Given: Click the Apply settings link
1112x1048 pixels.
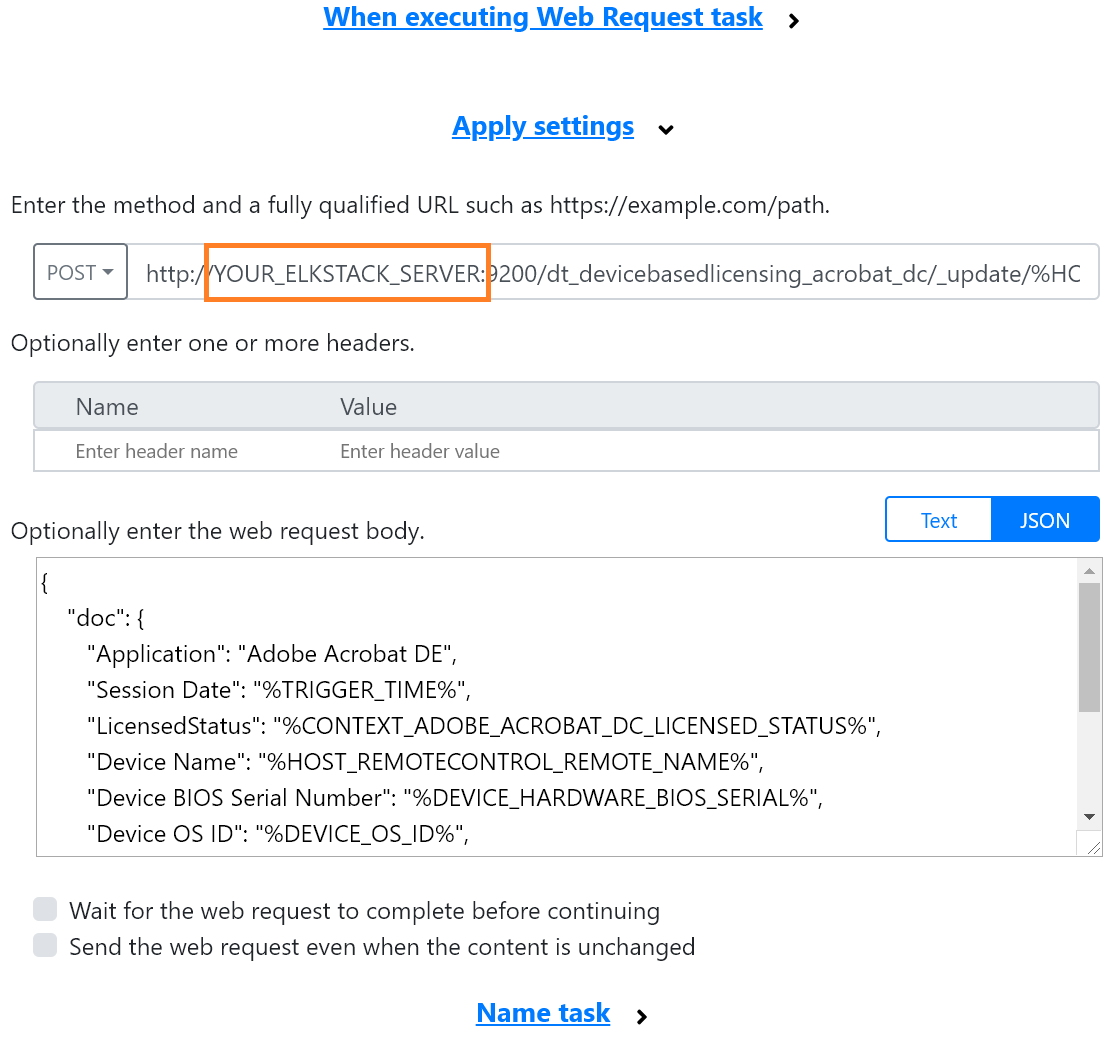Looking at the screenshot, I should [x=543, y=126].
